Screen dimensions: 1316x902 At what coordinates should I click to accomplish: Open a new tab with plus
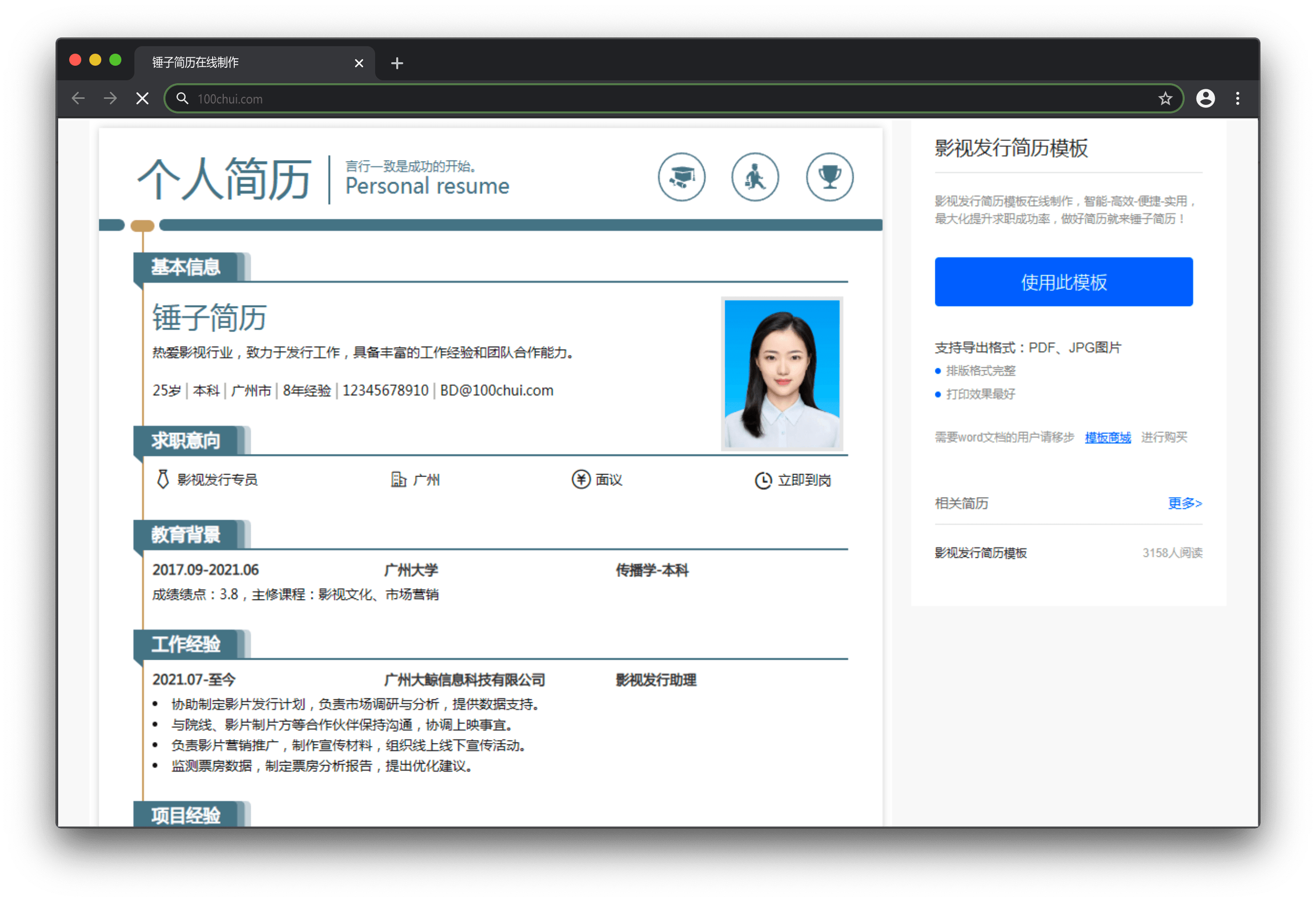pyautogui.click(x=397, y=63)
